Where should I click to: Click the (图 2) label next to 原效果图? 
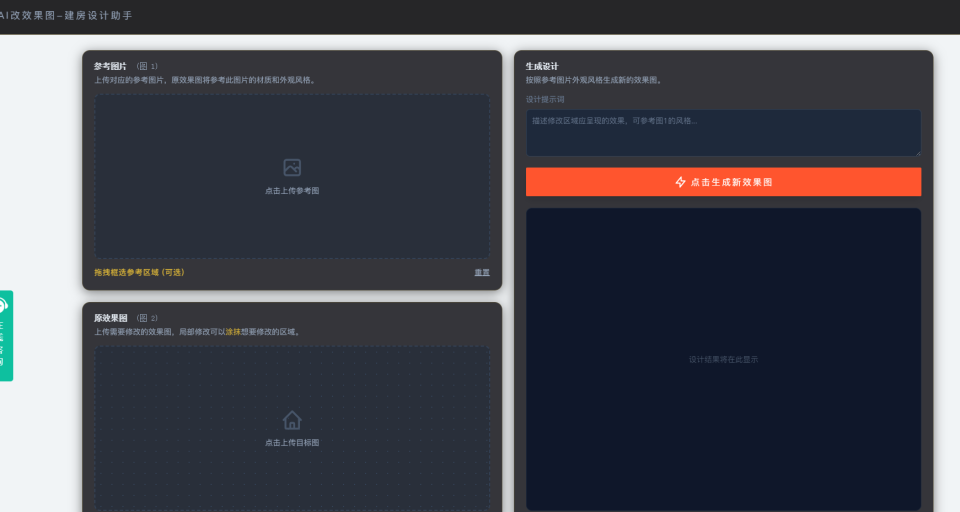pos(147,318)
